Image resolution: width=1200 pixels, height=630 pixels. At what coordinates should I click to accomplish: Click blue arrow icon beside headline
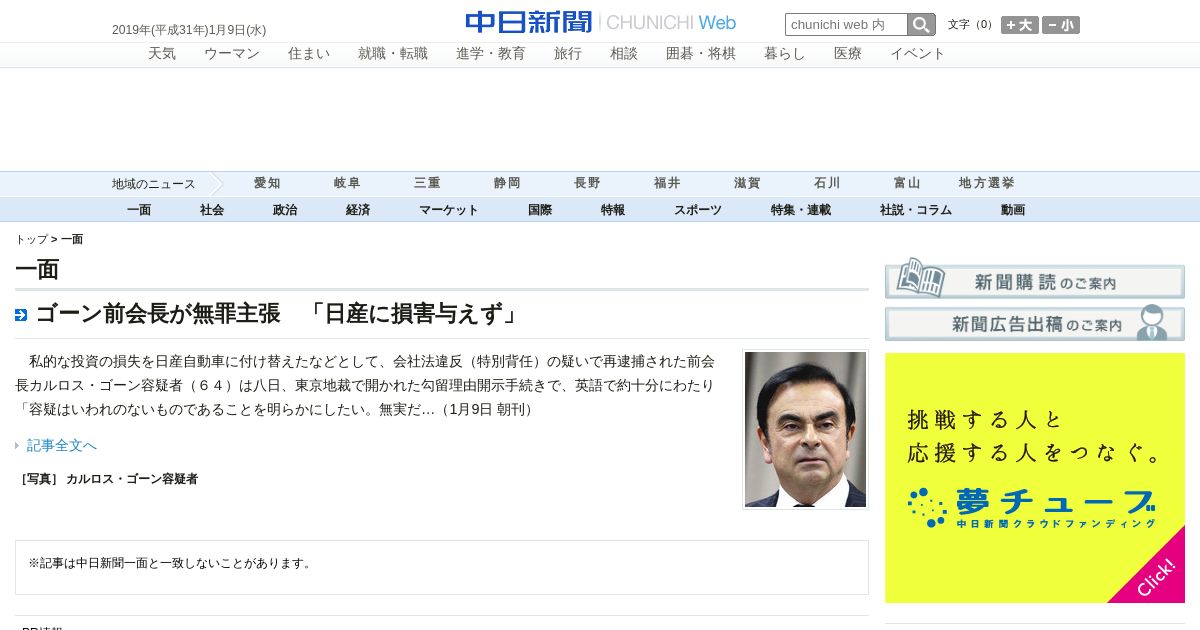pyautogui.click(x=21, y=315)
